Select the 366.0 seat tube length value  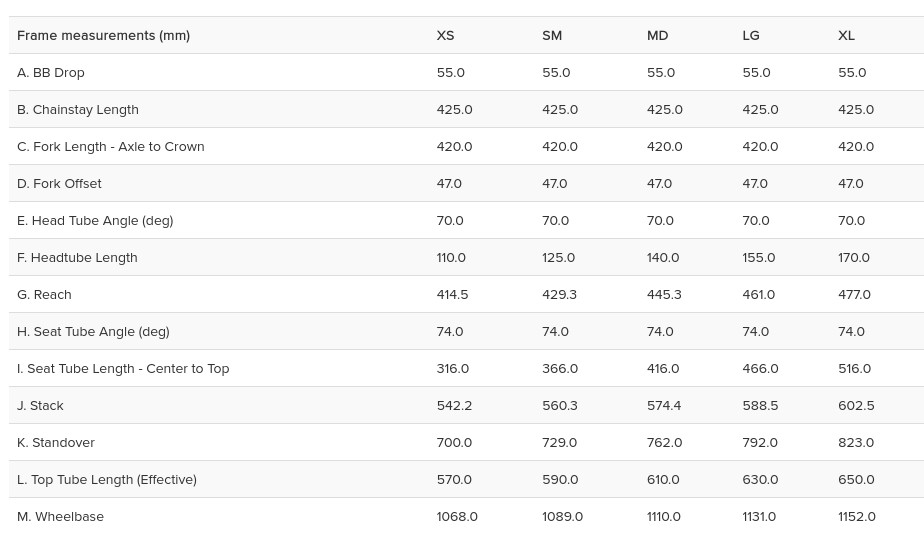point(560,368)
